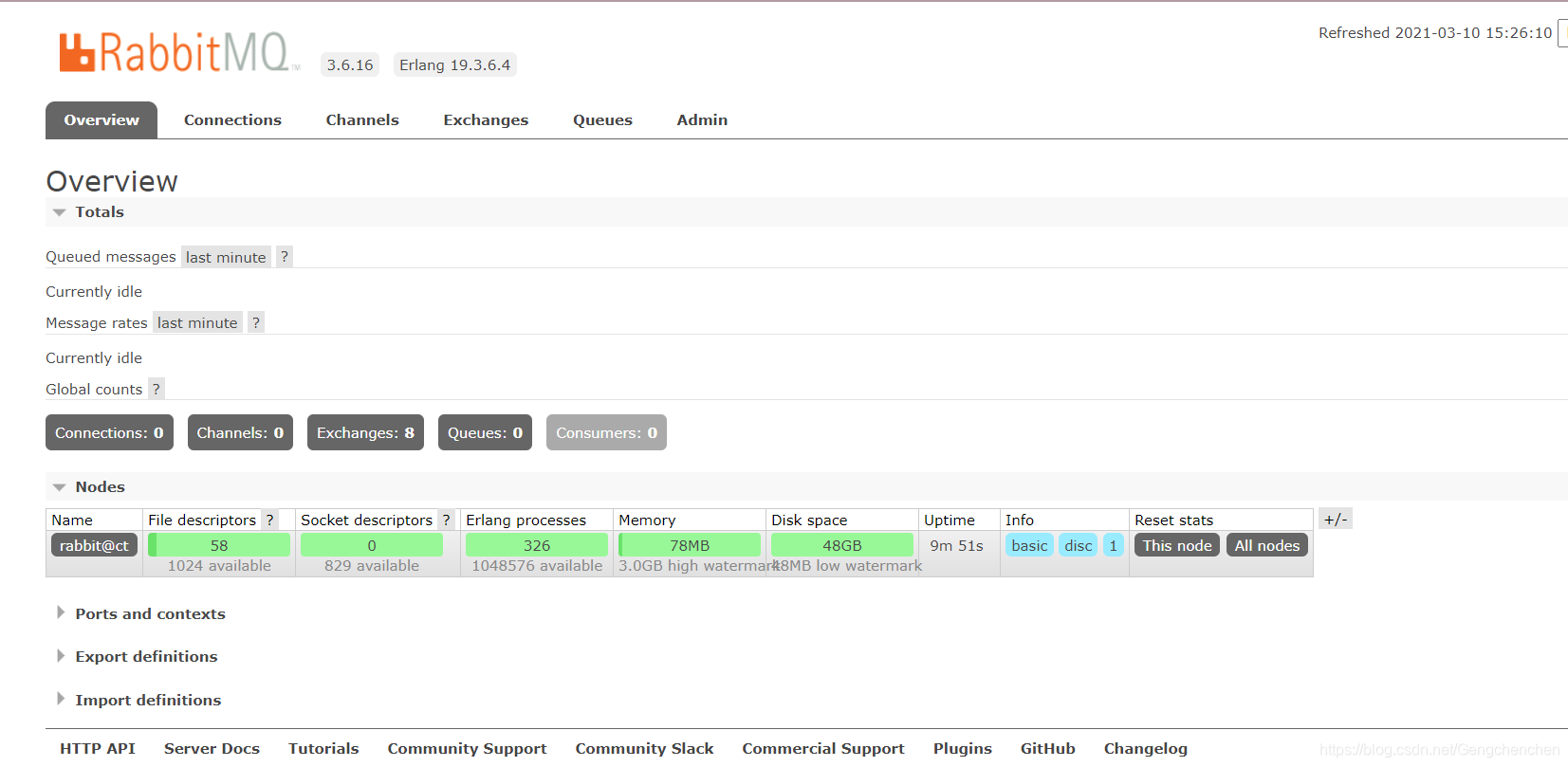
Task: Open the rabbit@ct node details
Action: [94, 545]
